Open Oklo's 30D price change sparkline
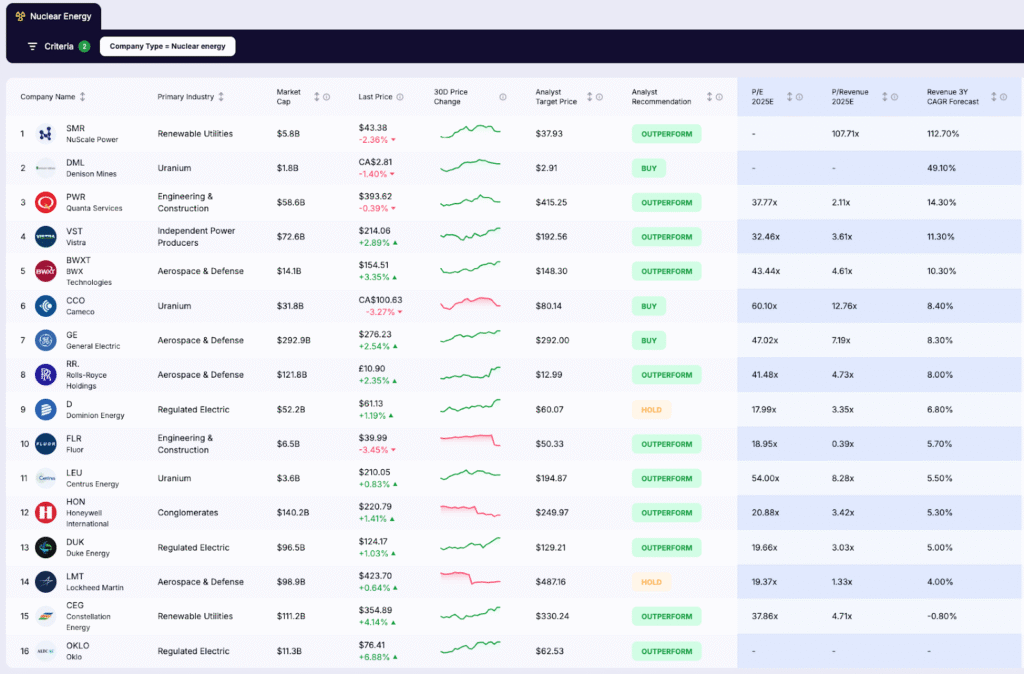 click(470, 647)
